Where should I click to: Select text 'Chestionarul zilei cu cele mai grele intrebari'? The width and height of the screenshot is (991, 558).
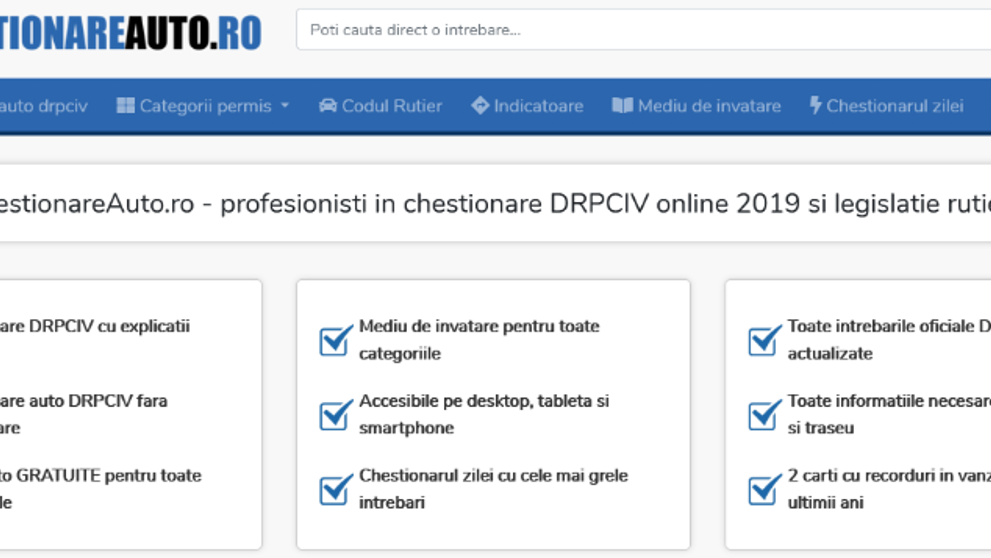[x=494, y=488]
